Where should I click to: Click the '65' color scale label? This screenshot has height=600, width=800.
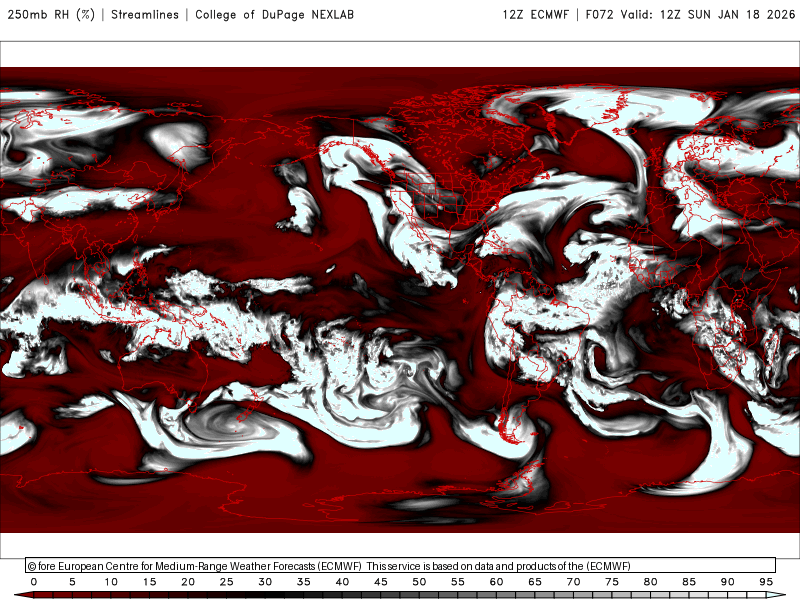pyautogui.click(x=535, y=582)
